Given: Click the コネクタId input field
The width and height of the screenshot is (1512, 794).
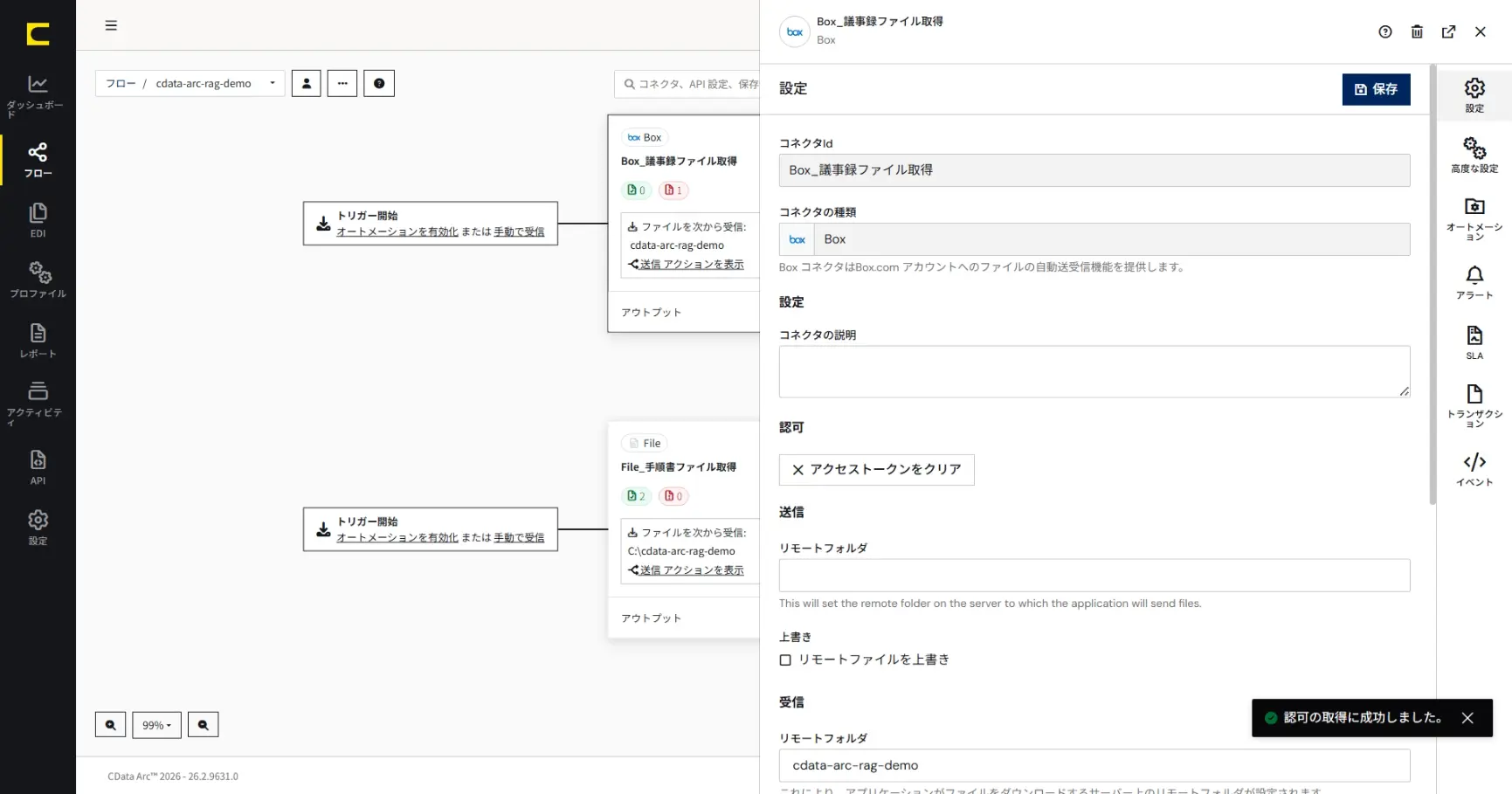Looking at the screenshot, I should click(x=1094, y=170).
